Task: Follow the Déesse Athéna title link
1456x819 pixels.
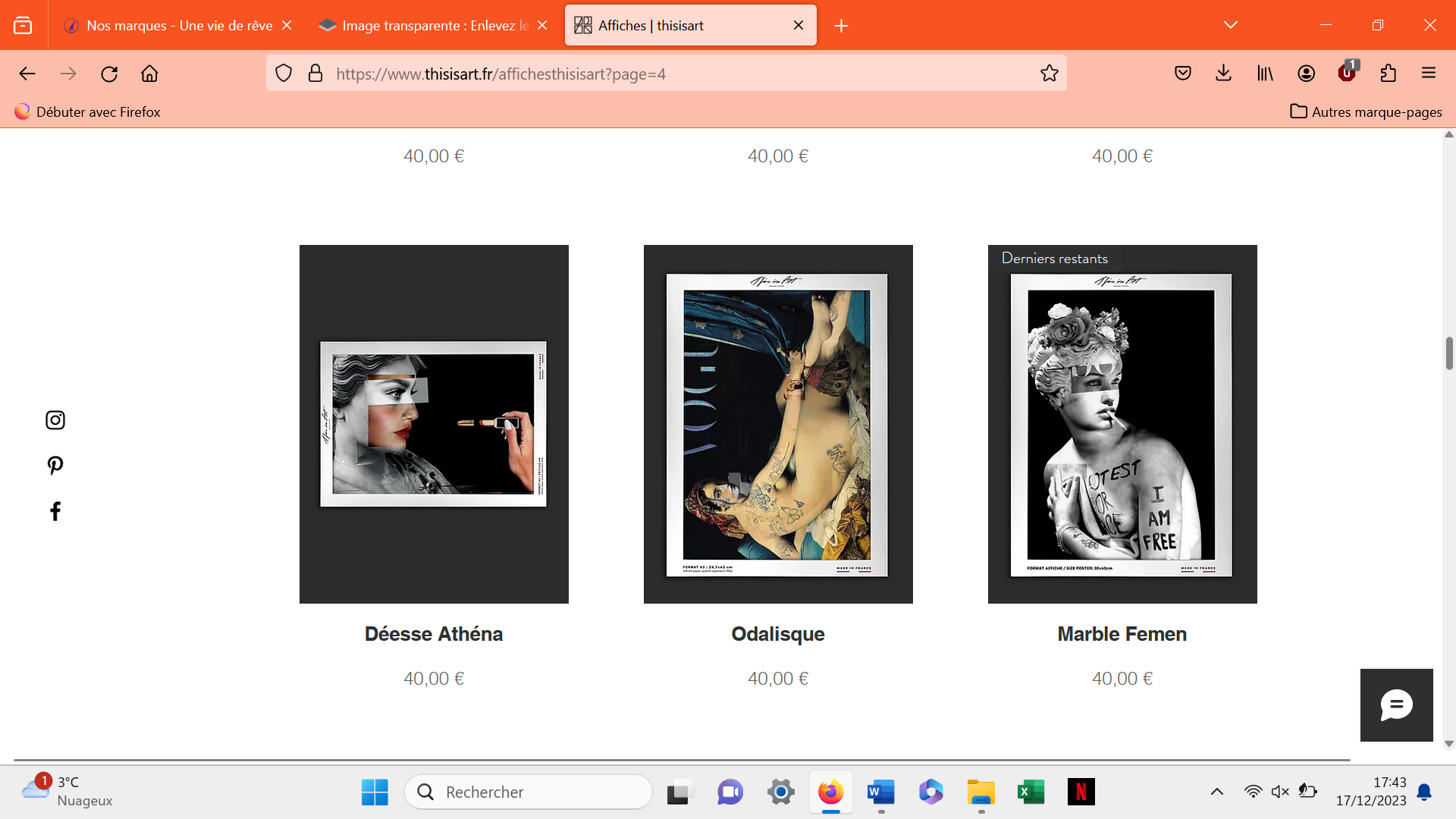Action: coord(434,634)
